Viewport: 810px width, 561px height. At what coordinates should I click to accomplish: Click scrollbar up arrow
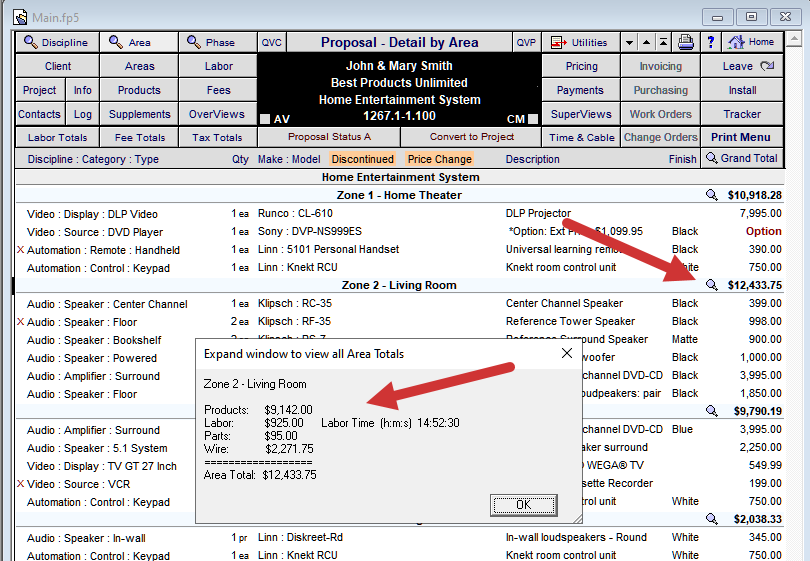796,39
